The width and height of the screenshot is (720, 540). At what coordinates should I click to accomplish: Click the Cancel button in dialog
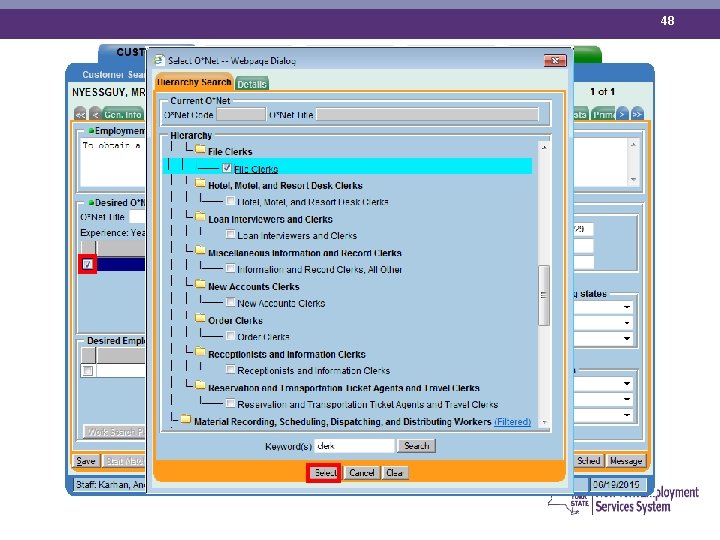coord(361,472)
